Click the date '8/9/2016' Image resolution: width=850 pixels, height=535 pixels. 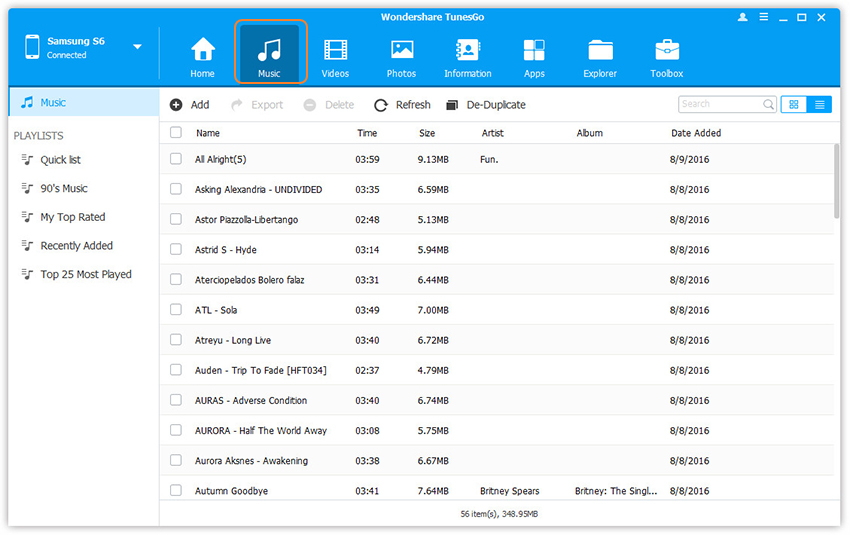[689, 159]
